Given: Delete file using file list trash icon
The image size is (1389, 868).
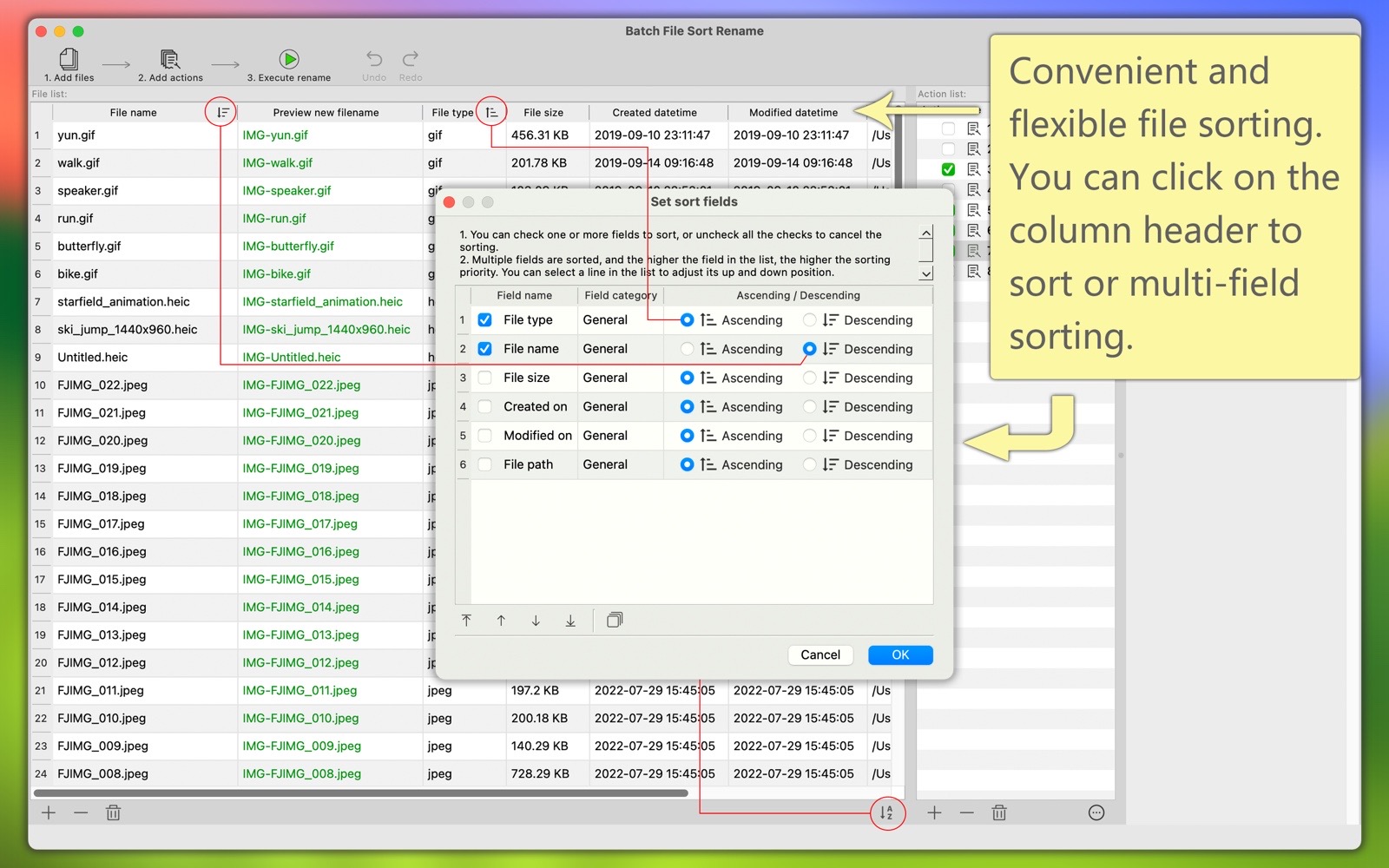Looking at the screenshot, I should tap(113, 813).
